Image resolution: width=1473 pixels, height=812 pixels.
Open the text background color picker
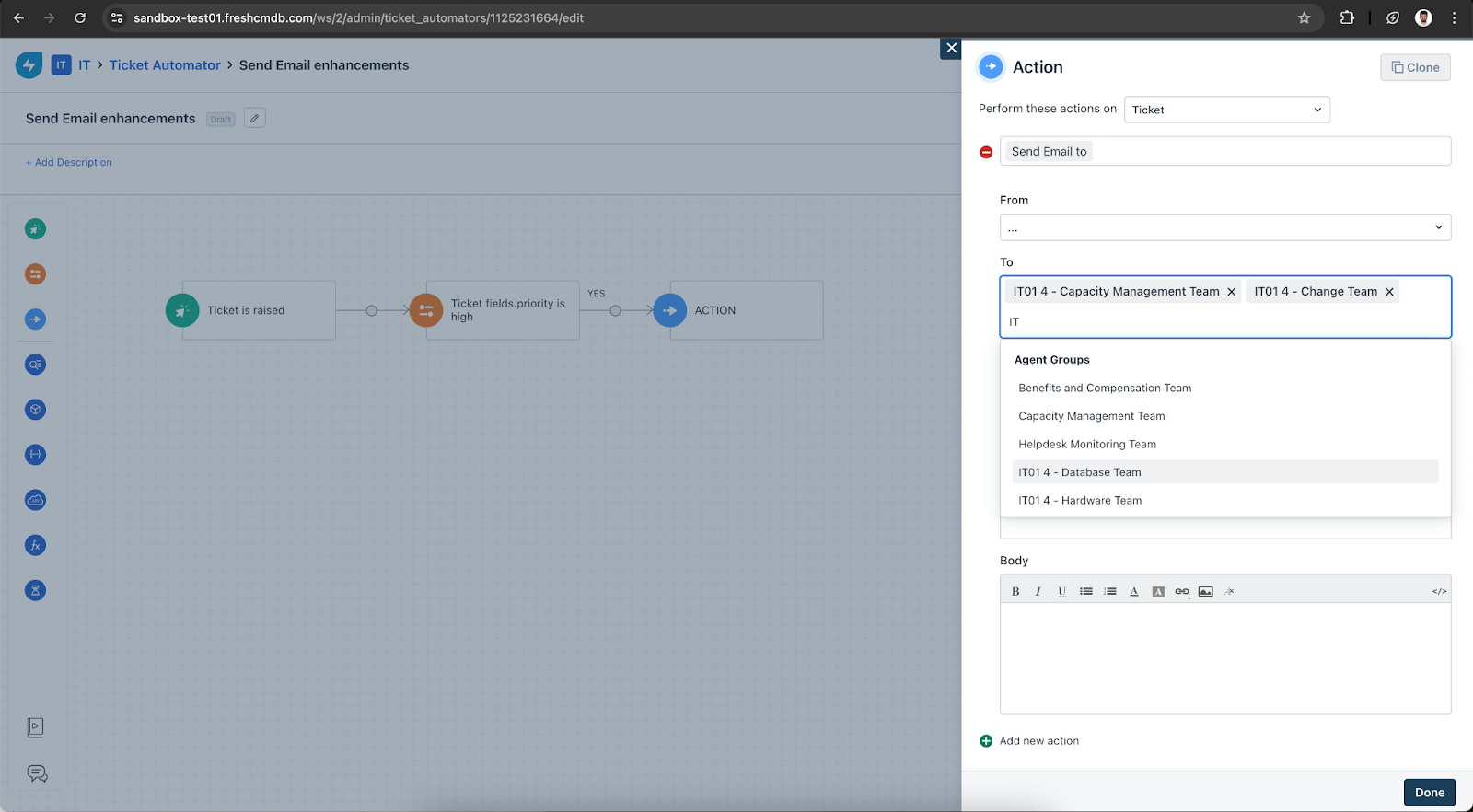[x=1158, y=591]
